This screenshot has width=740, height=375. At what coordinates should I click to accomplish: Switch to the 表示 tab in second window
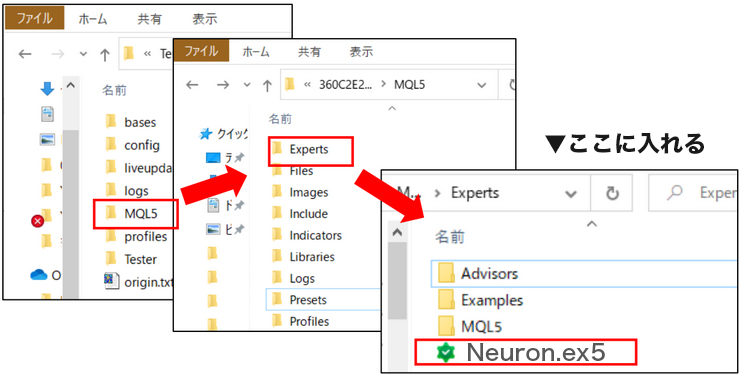click(362, 51)
